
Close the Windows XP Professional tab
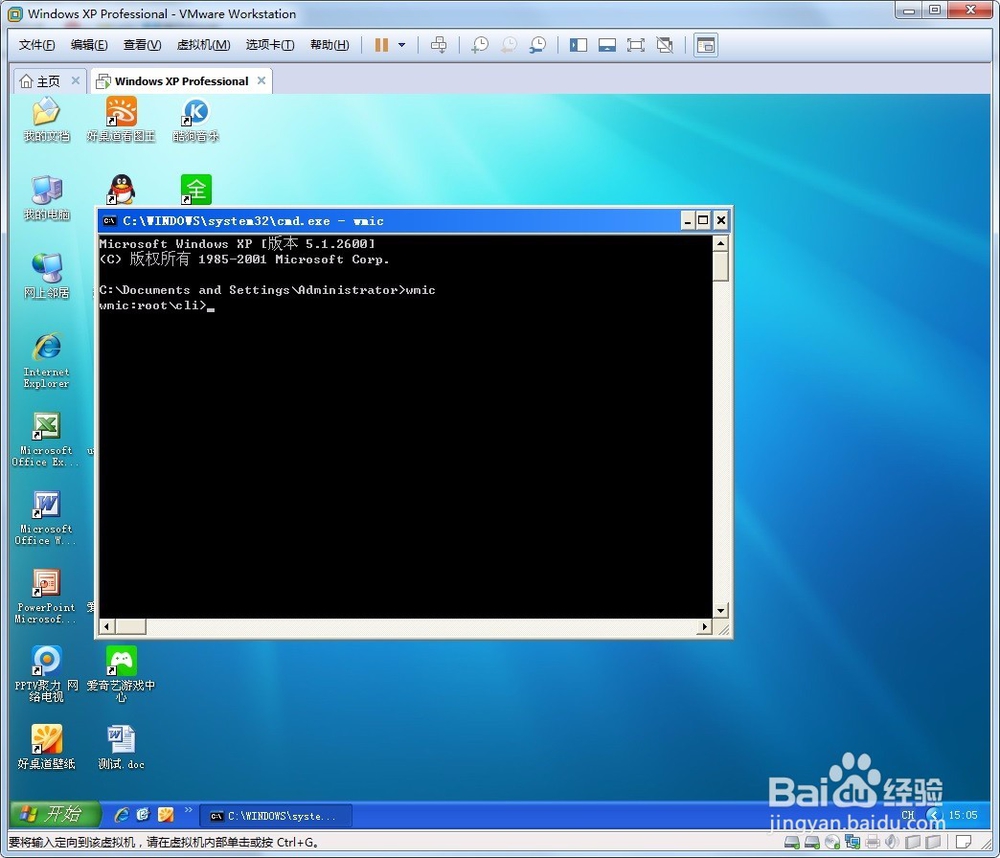click(x=261, y=80)
